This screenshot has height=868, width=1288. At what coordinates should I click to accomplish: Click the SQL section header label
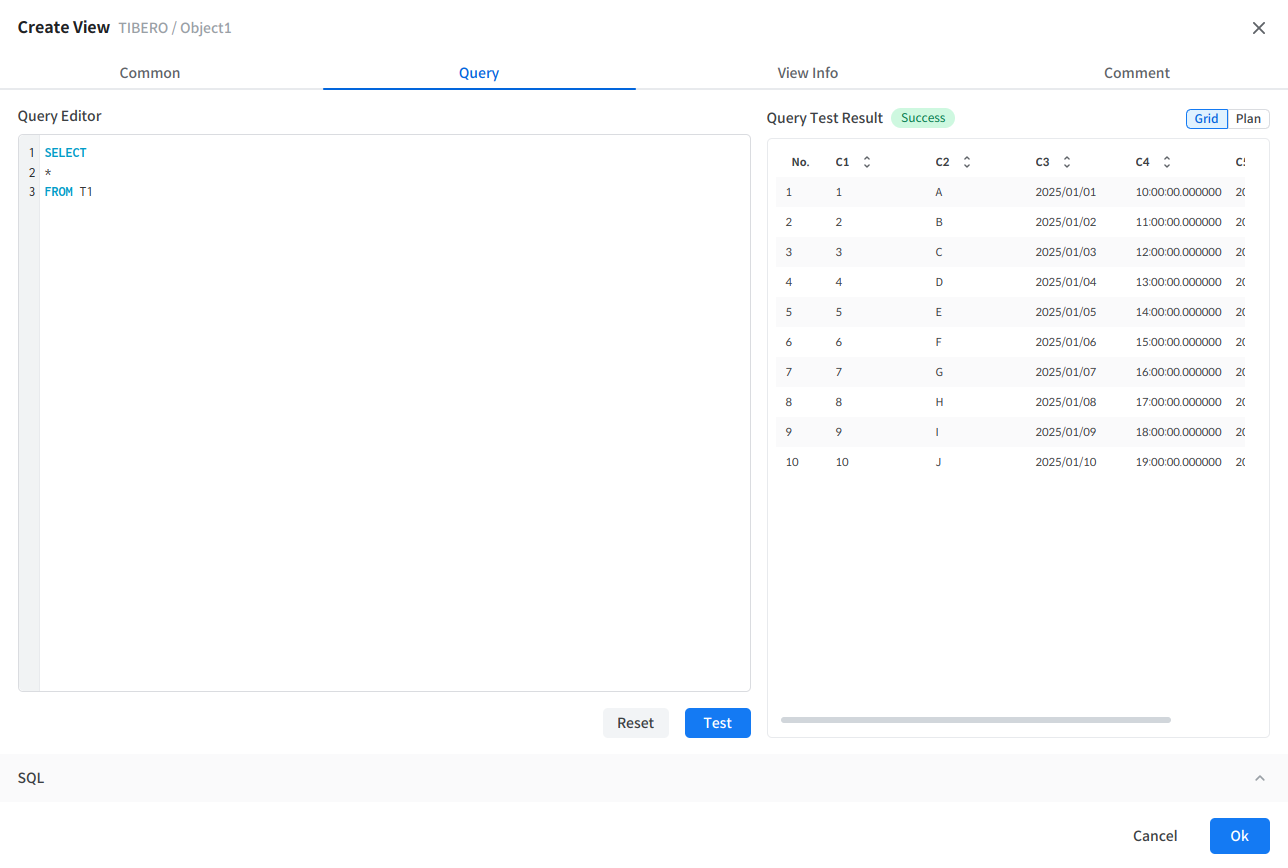[x=31, y=778]
